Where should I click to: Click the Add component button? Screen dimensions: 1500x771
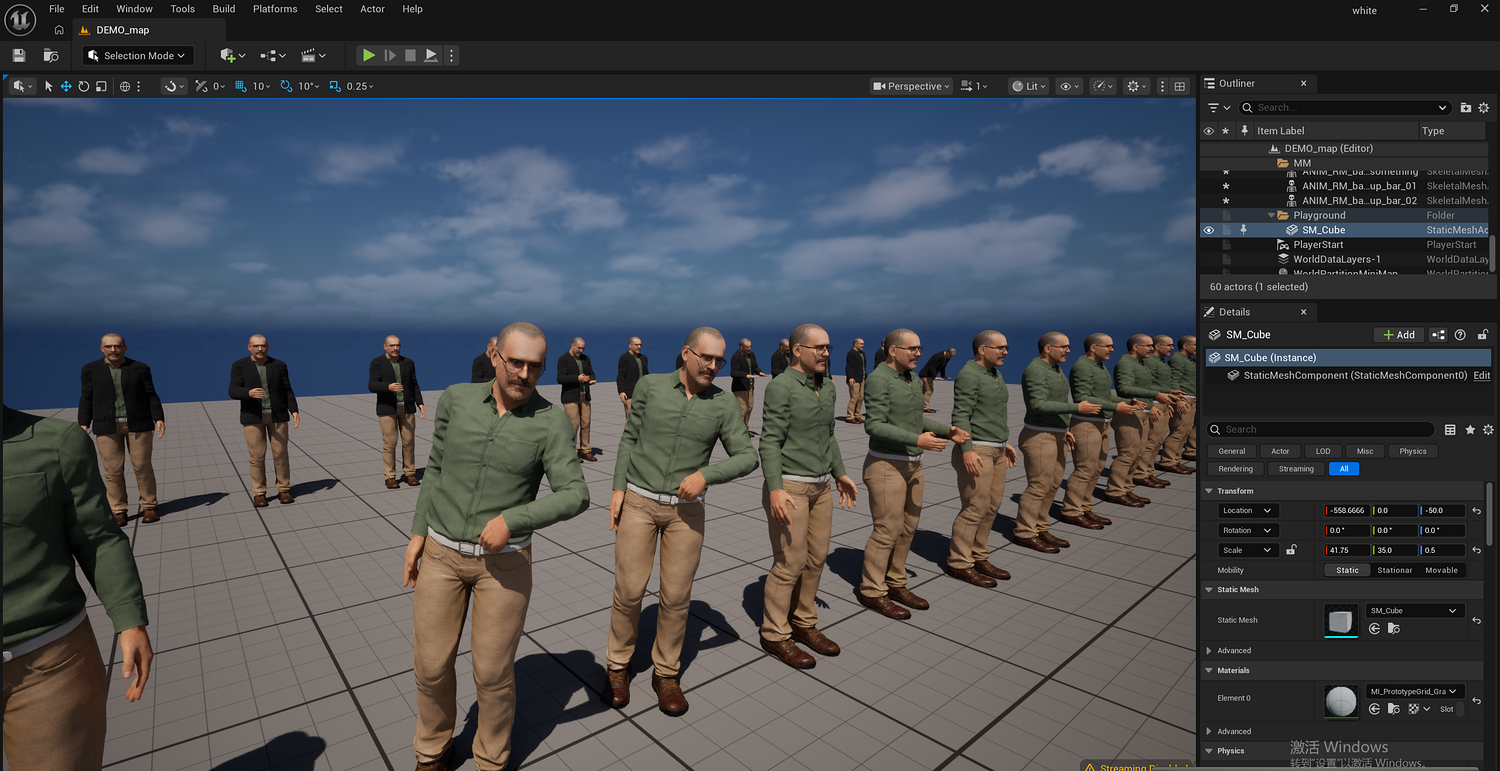click(x=1399, y=335)
